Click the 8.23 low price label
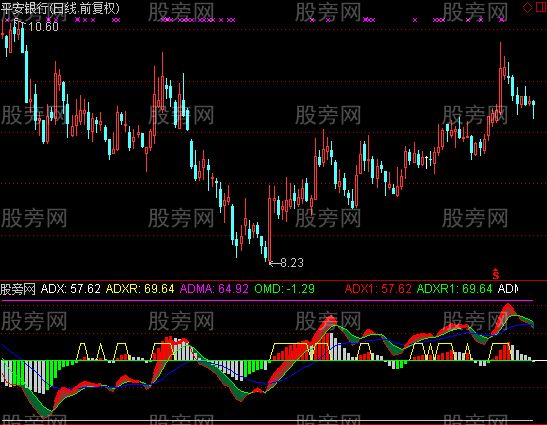The width and height of the screenshot is (547, 425). (292, 263)
